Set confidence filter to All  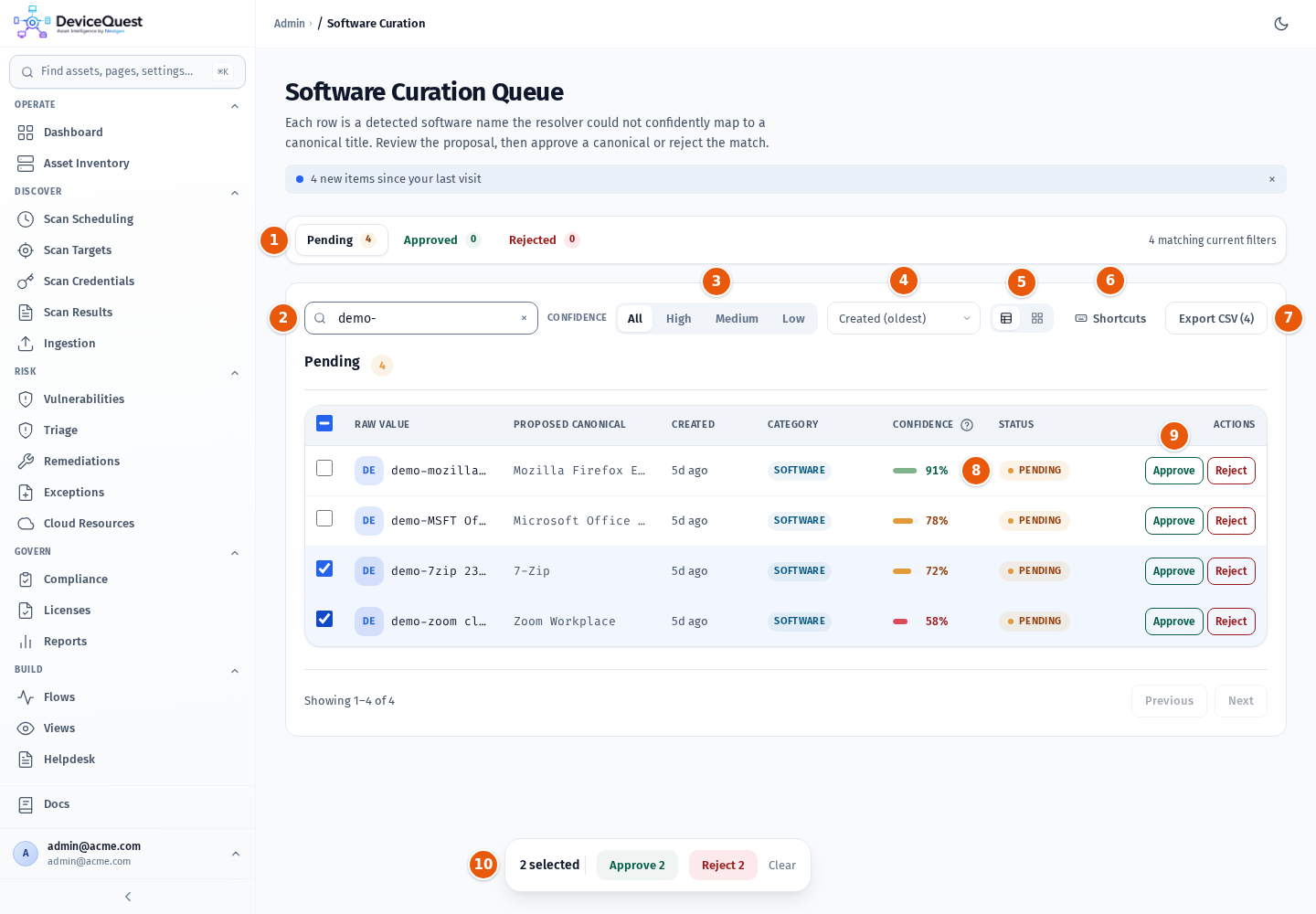pyautogui.click(x=635, y=318)
